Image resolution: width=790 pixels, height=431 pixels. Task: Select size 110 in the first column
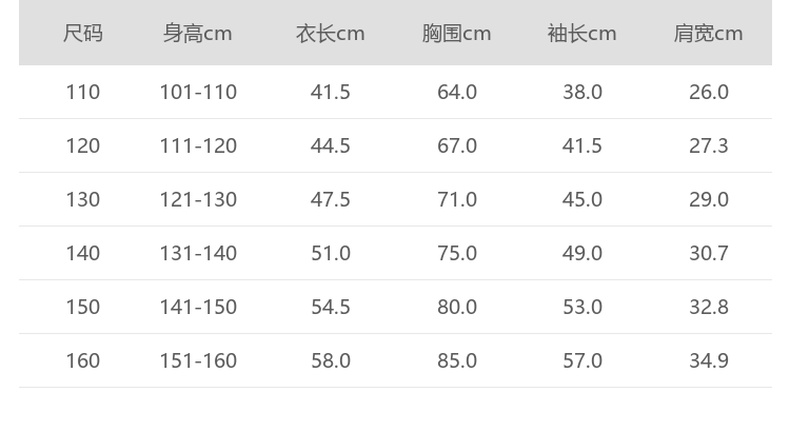(83, 92)
